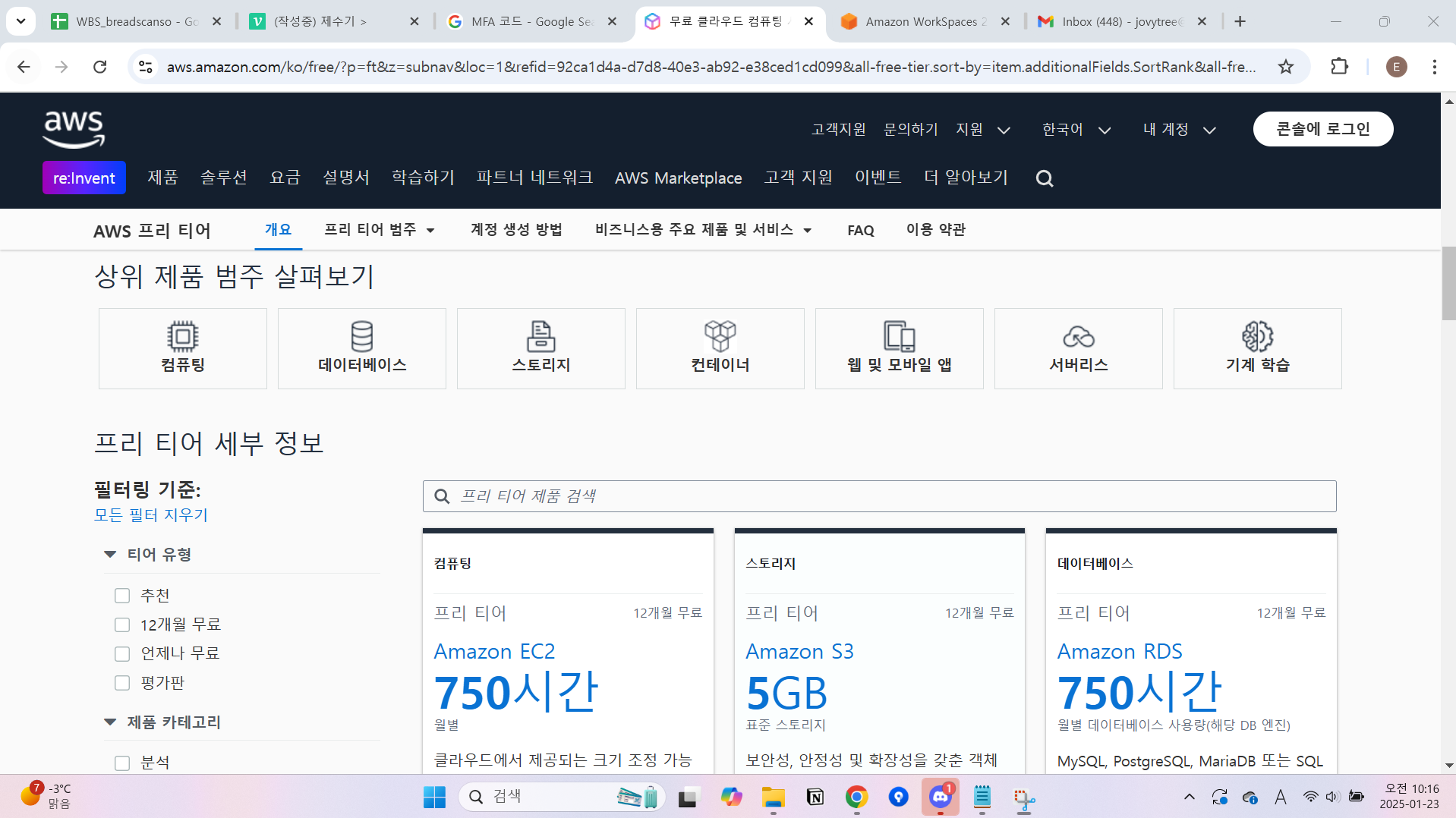Open Copilot from the taskbar
This screenshot has width=1456, height=818.
pyautogui.click(x=731, y=797)
